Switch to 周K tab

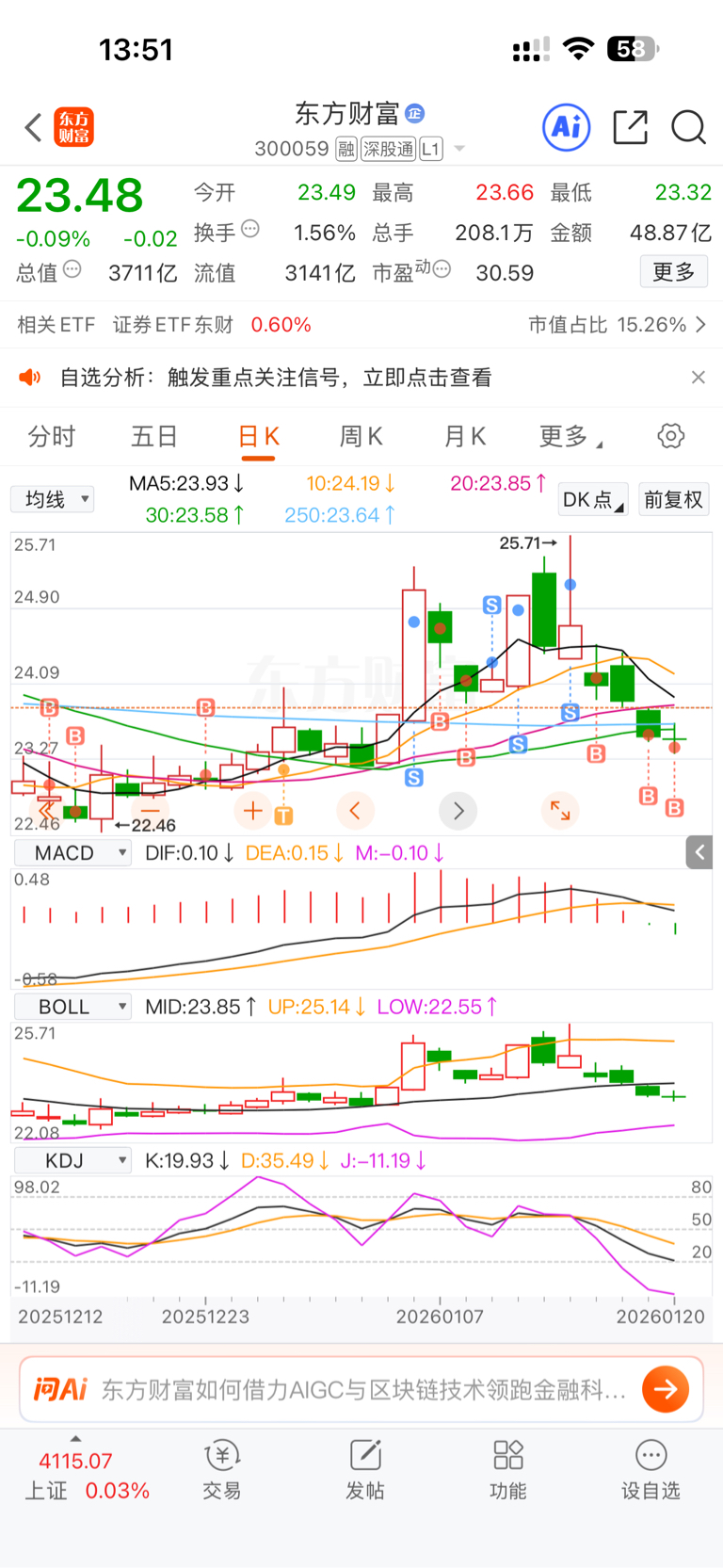(361, 436)
